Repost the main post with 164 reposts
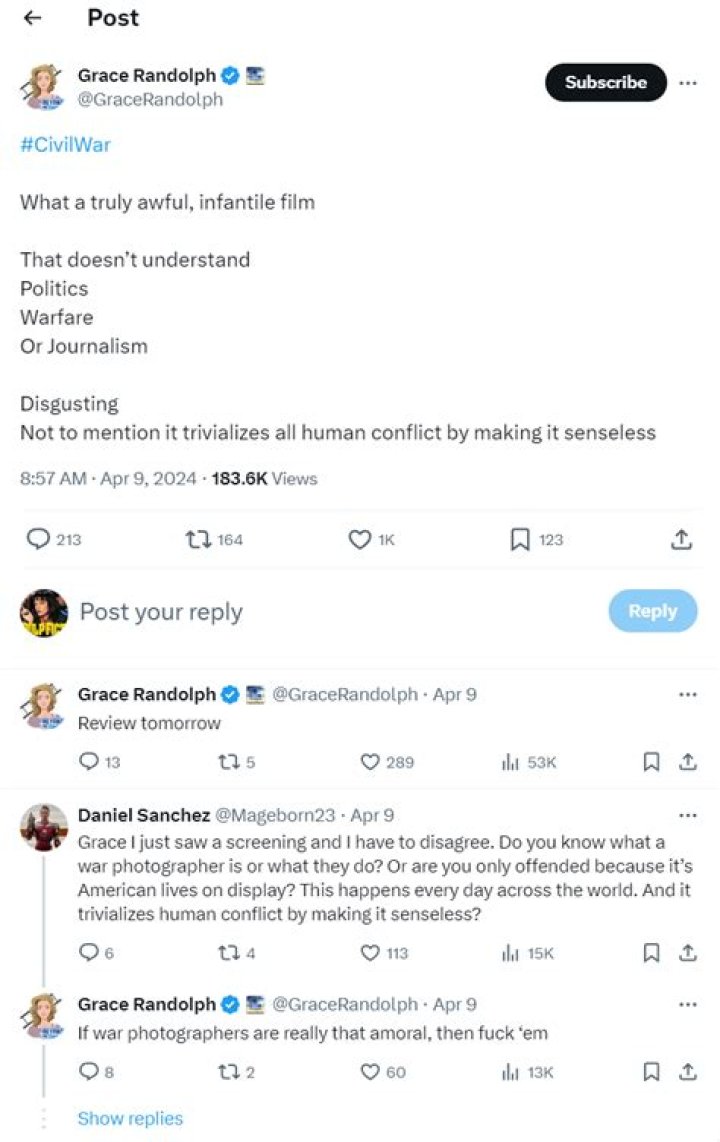Screen dimensions: 720x1142 click(199, 539)
